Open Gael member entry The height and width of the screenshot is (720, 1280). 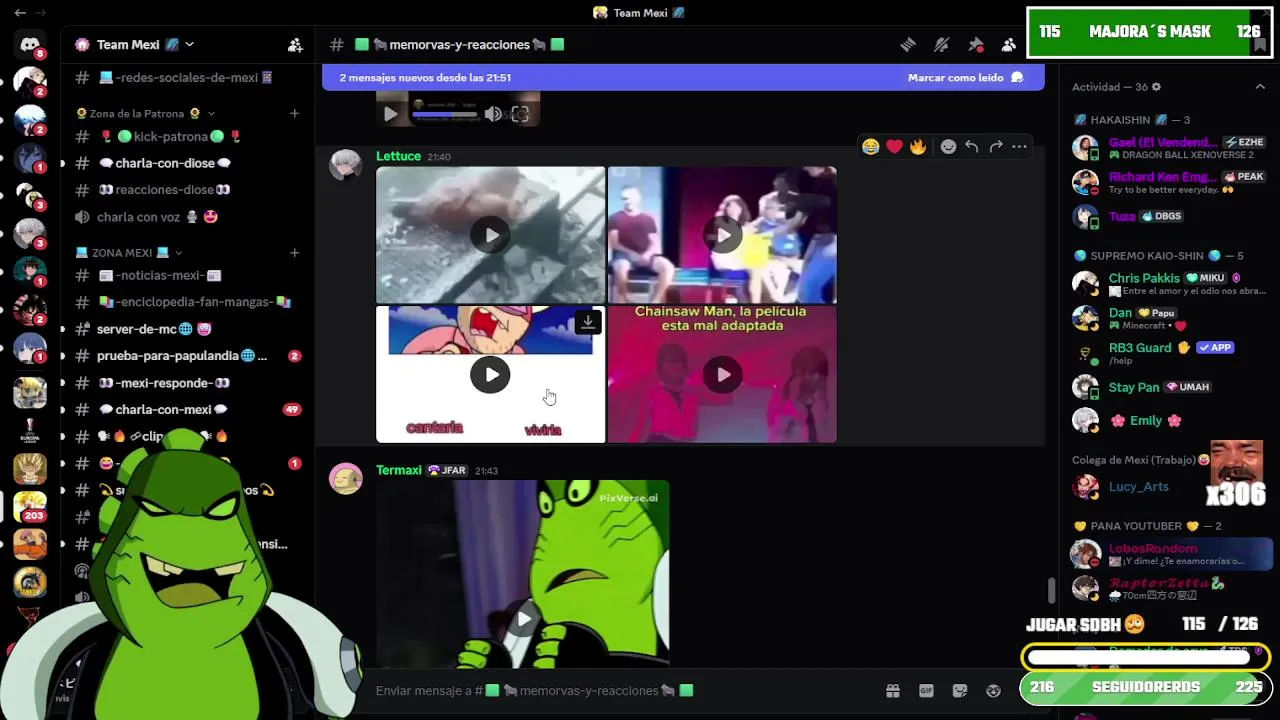click(x=1169, y=148)
